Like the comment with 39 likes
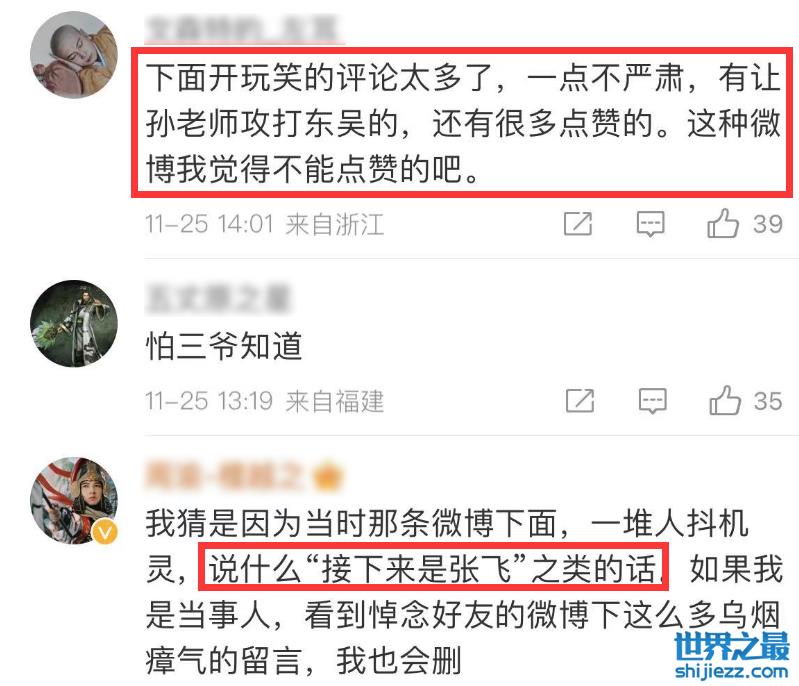The height and width of the screenshot is (686, 799). [x=723, y=223]
